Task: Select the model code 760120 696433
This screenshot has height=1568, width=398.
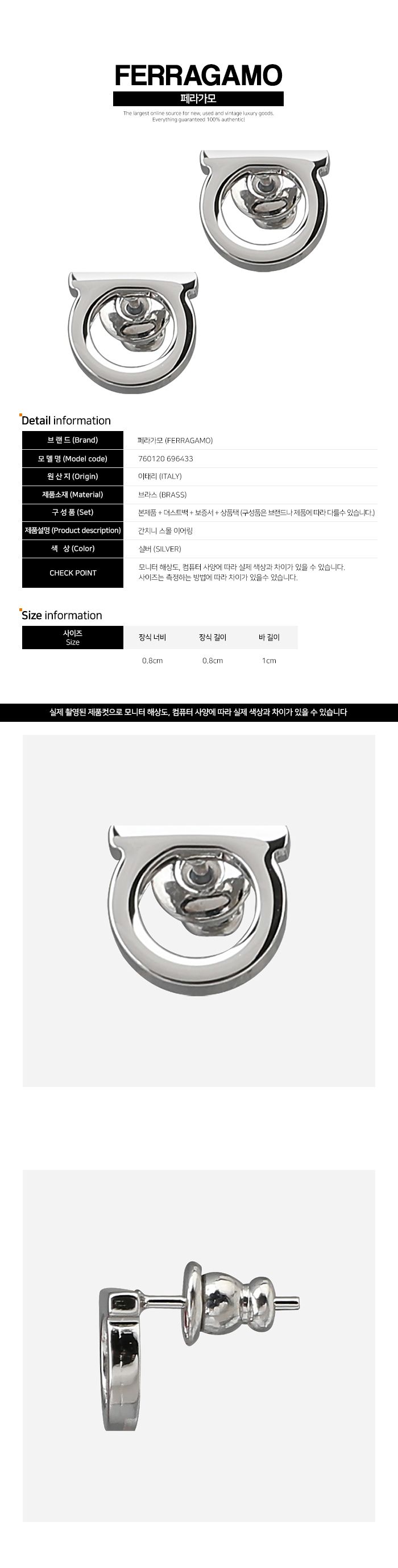Action: 166,458
